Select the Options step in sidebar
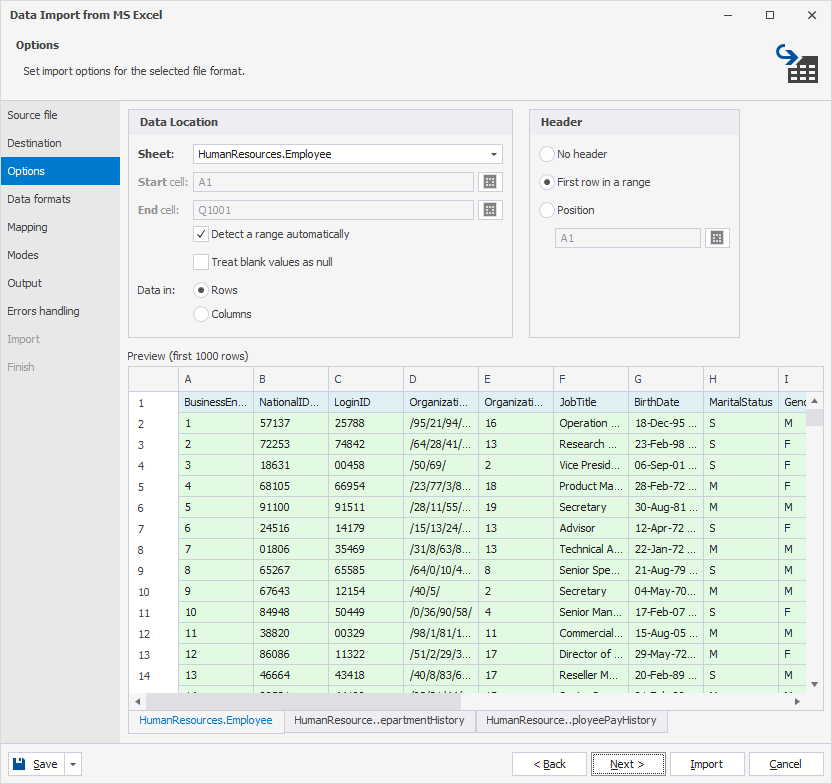 pyautogui.click(x=60, y=171)
